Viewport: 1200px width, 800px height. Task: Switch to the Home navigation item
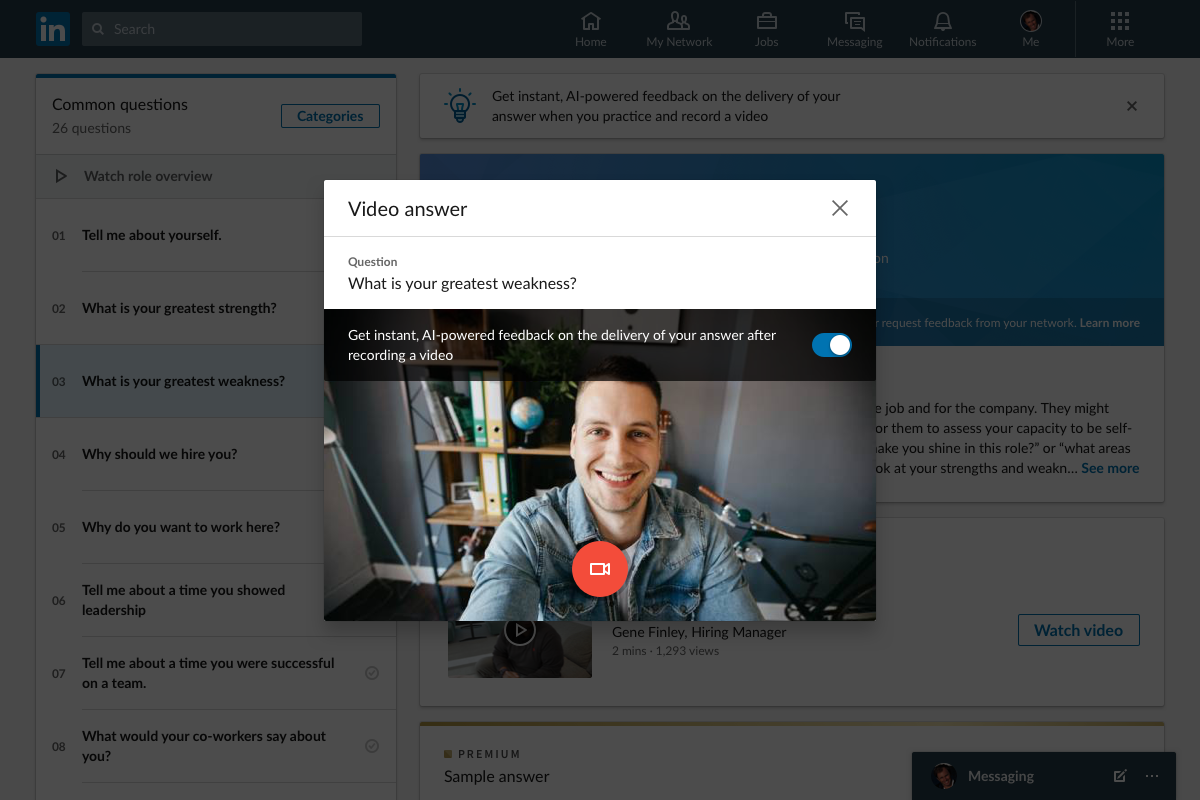click(x=590, y=28)
